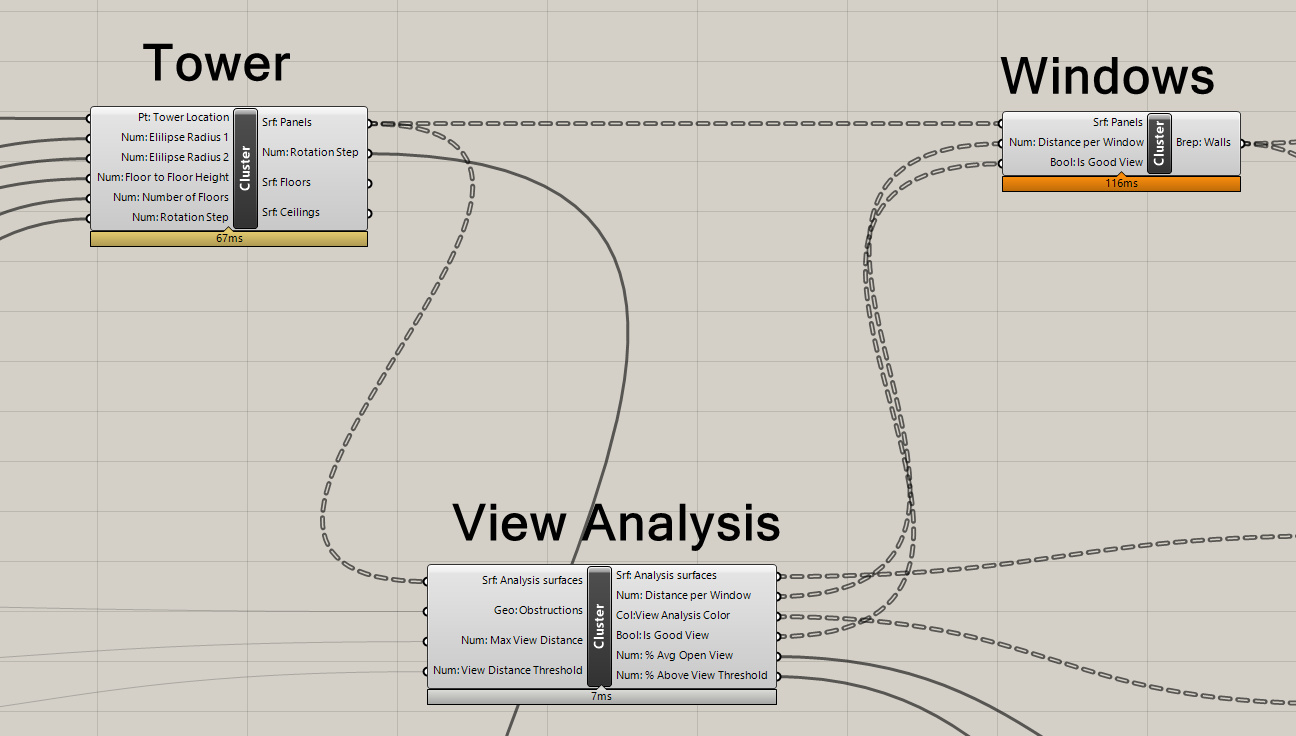Click the 7ms profiler bar under View Analysis
This screenshot has height=736, width=1296.
click(601, 696)
